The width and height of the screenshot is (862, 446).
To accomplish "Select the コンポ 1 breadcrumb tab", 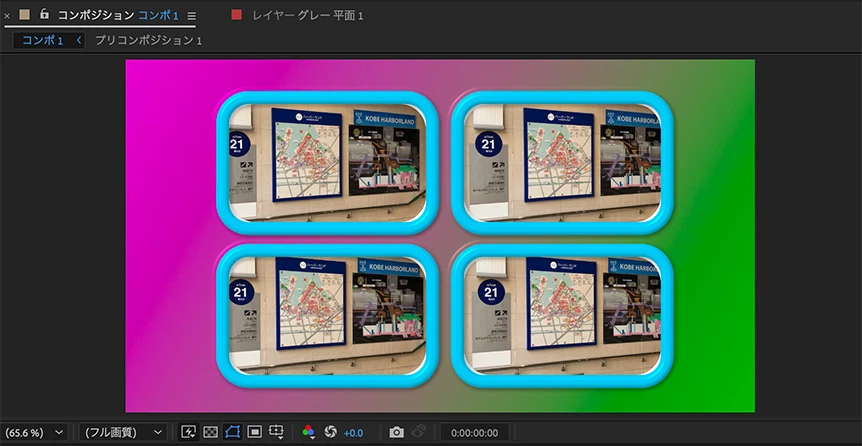I will [43, 41].
